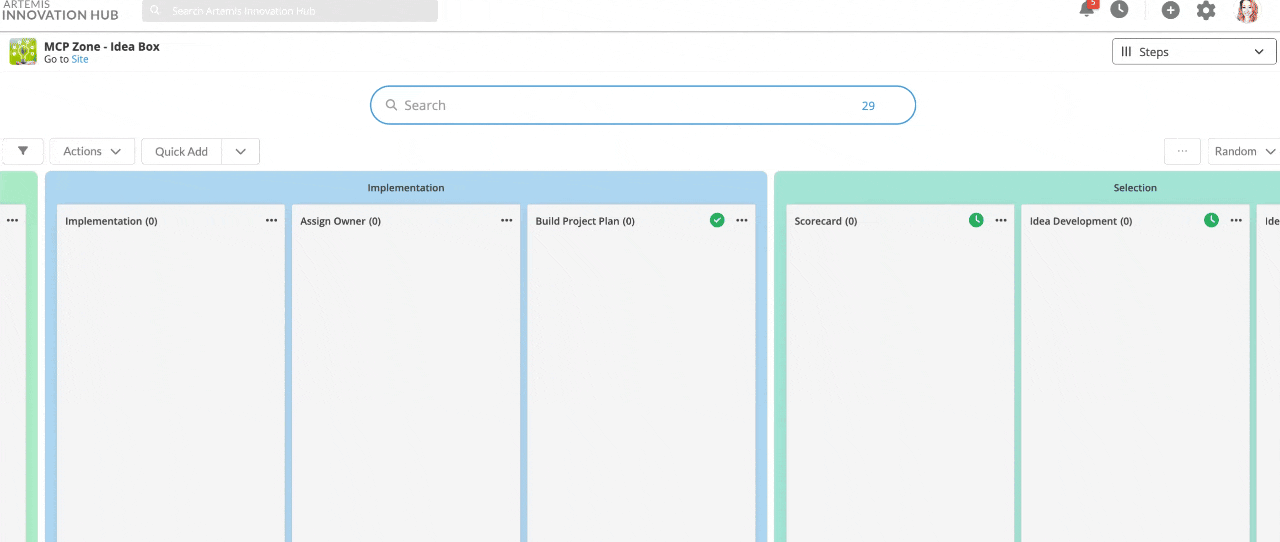Screen dimensions: 1280x542
Task: Click the Assign Owner (0) step title
Action: point(340,221)
